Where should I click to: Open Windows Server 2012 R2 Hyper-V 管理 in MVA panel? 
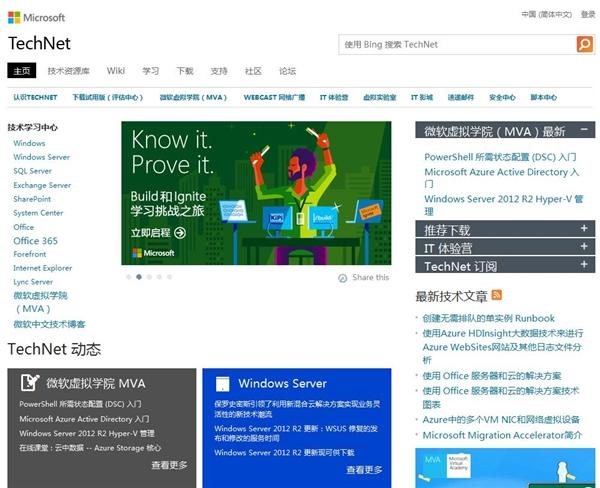click(504, 205)
